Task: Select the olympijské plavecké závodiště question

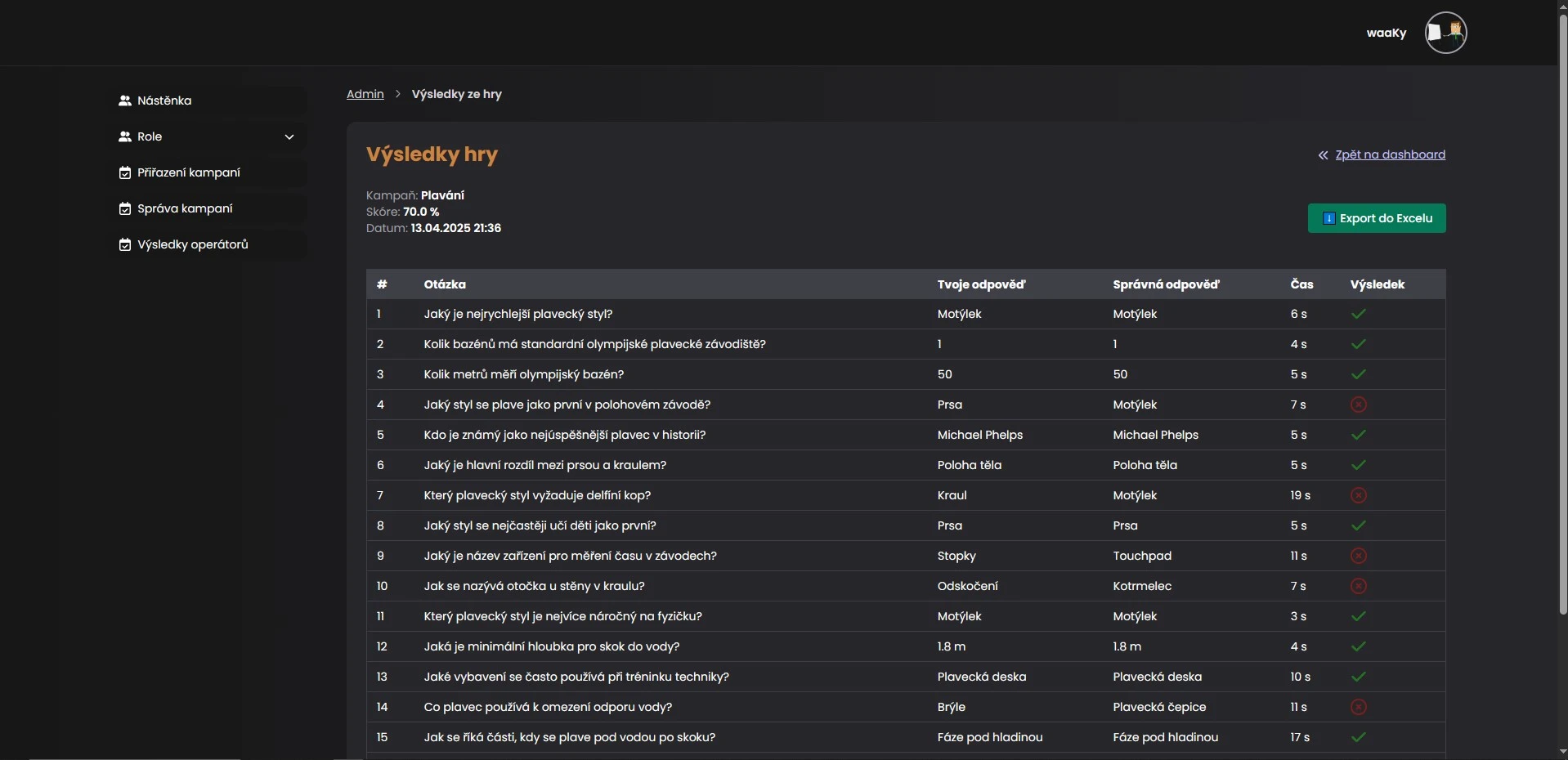Action: pyautogui.click(x=594, y=344)
